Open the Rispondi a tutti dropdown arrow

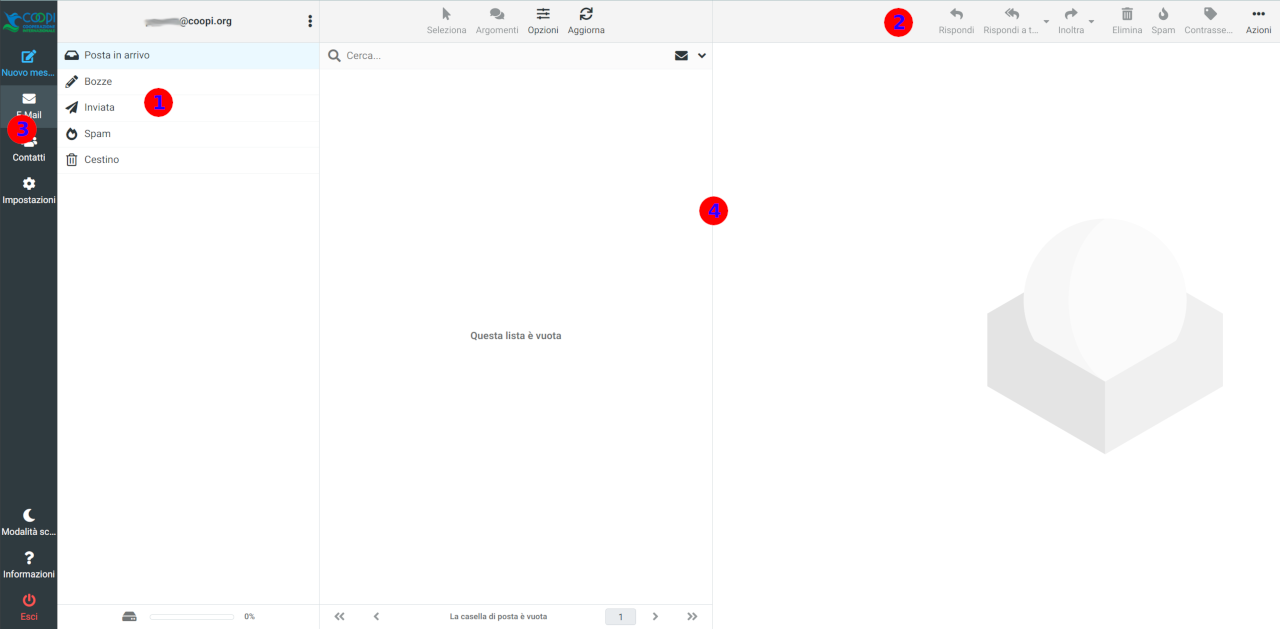coord(1046,21)
